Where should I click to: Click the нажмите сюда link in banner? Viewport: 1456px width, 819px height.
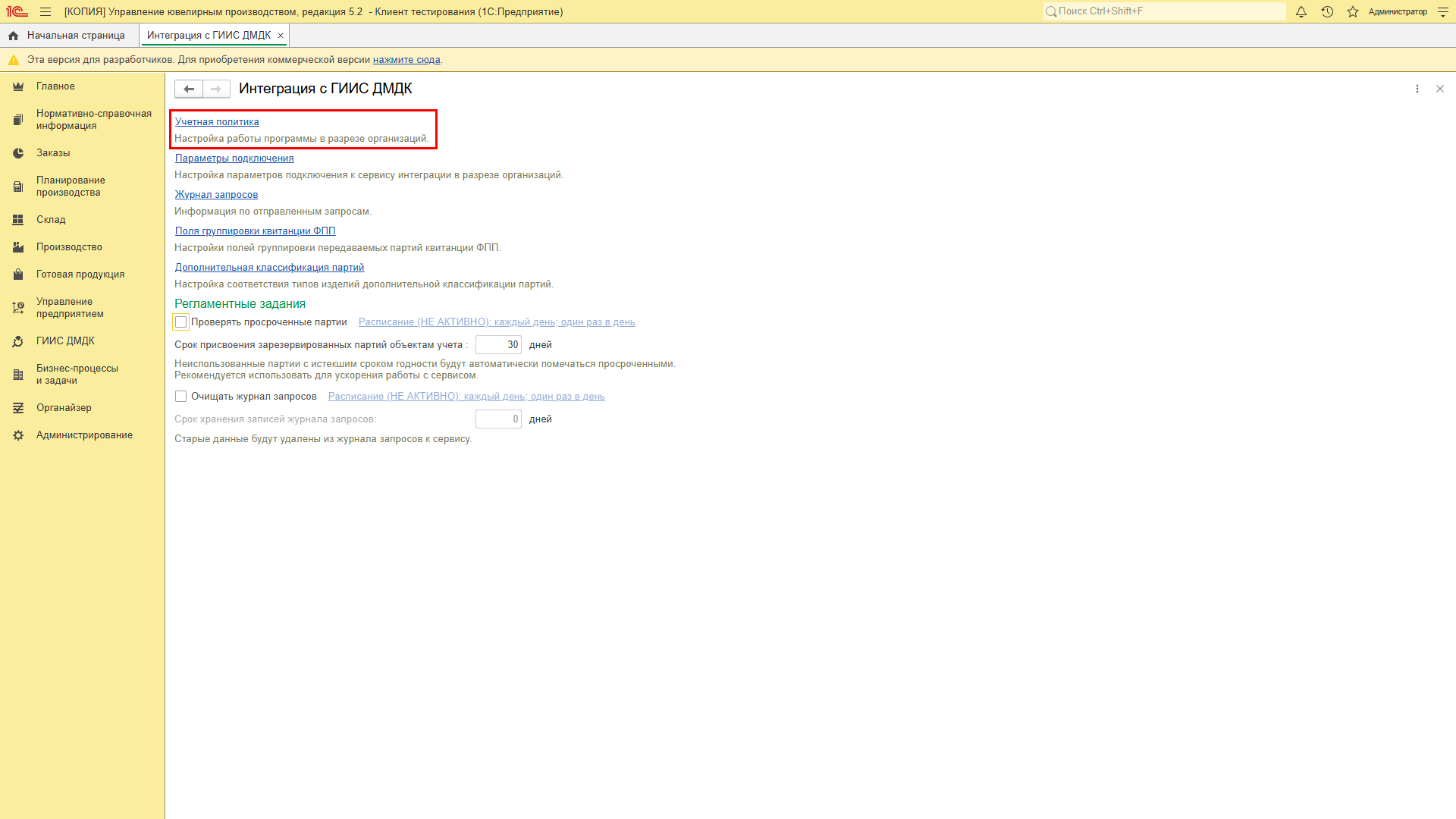(406, 60)
